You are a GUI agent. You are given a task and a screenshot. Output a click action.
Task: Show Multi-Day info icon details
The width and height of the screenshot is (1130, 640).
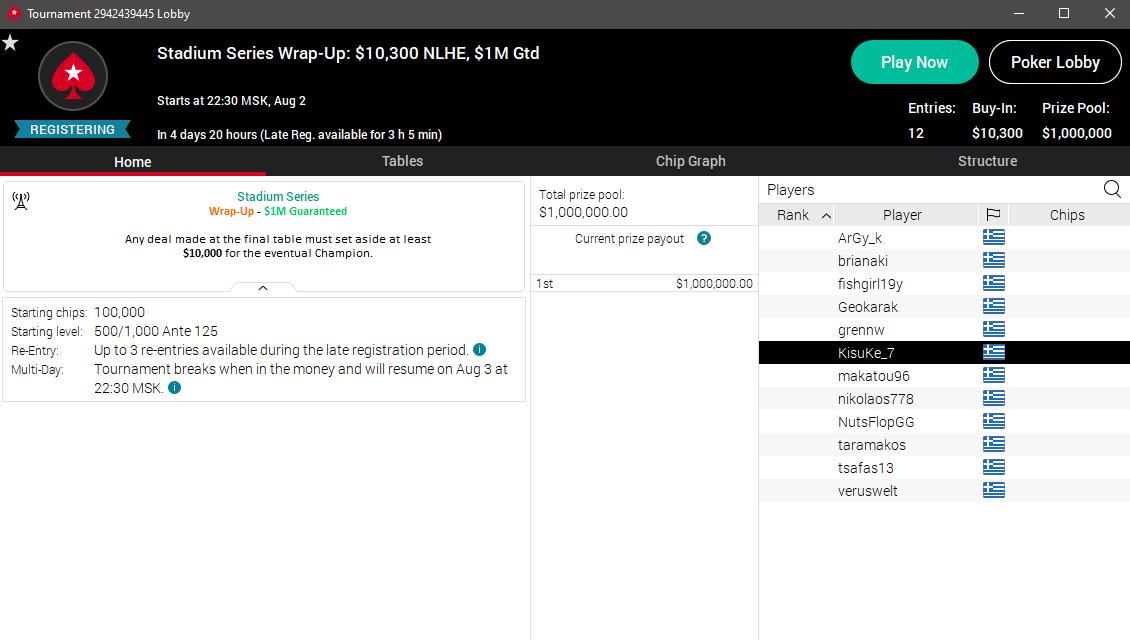pos(174,388)
